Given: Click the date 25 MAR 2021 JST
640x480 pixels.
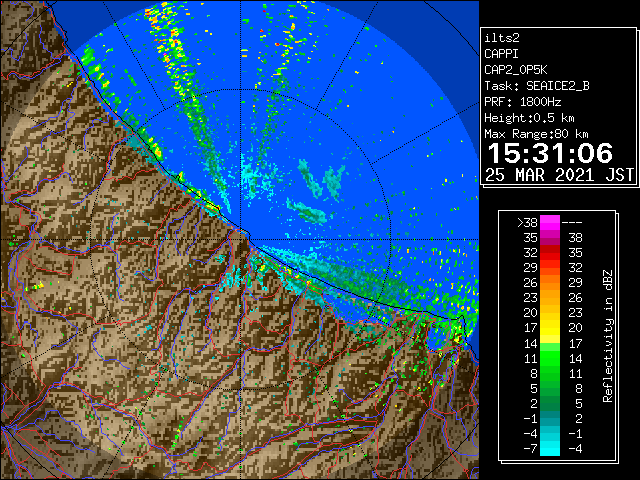Looking at the screenshot, I should coord(560,175).
